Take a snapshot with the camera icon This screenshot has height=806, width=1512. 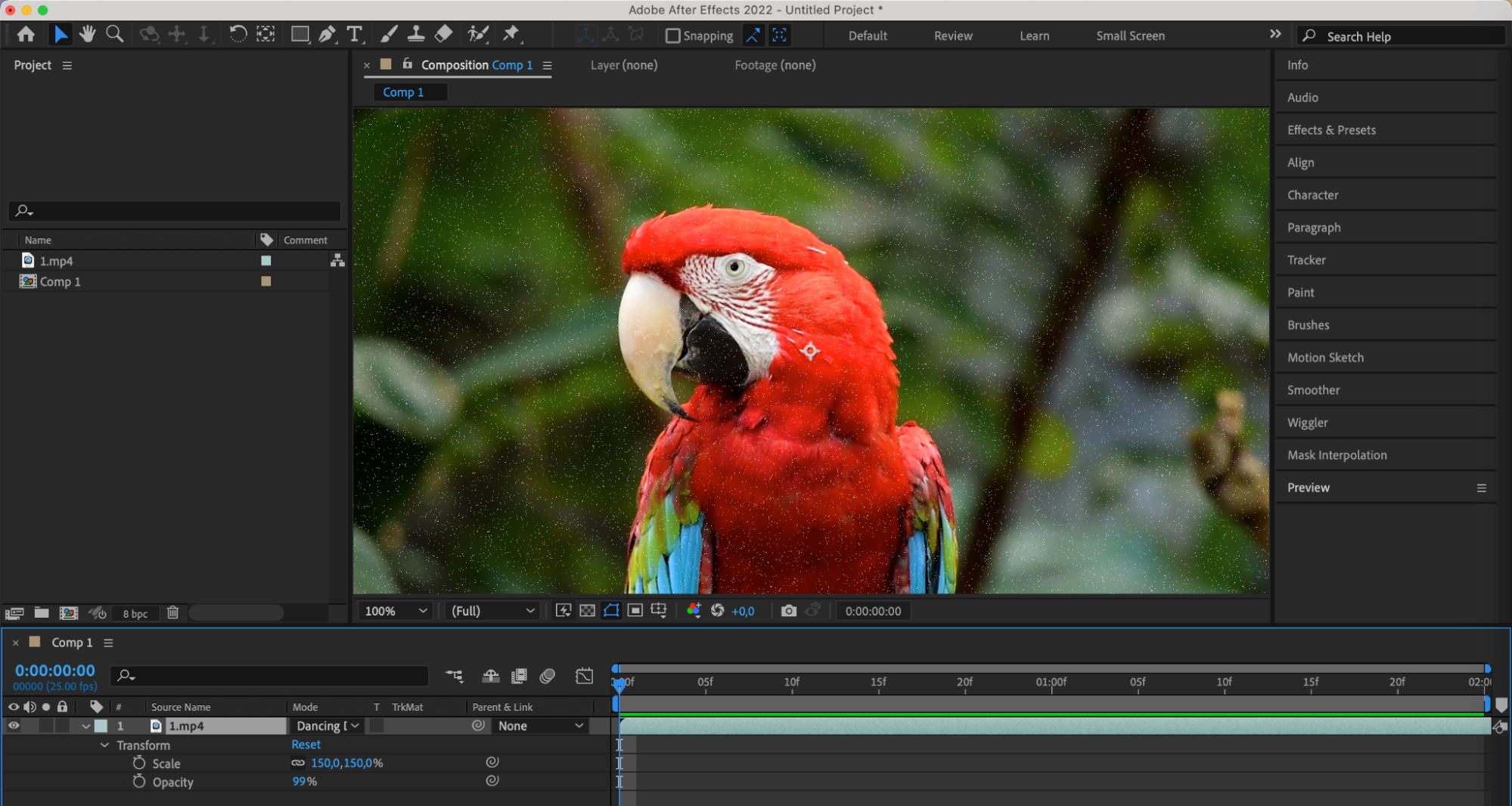tap(788, 611)
